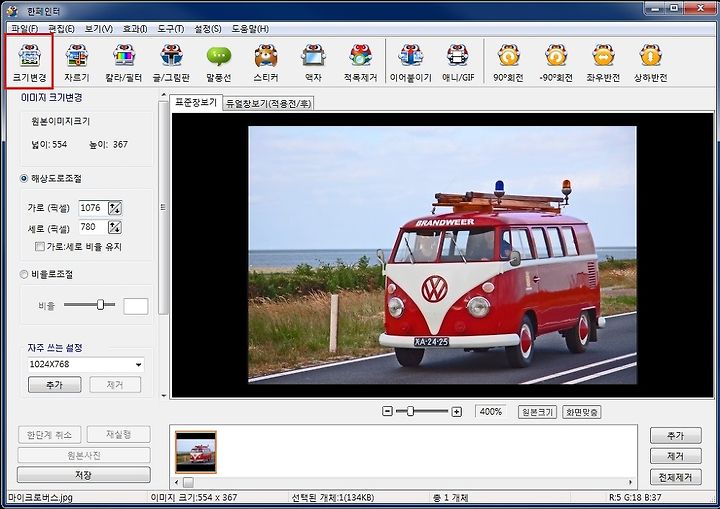Click the side panel scroll up arrow
The image size is (720, 509).
(163, 95)
